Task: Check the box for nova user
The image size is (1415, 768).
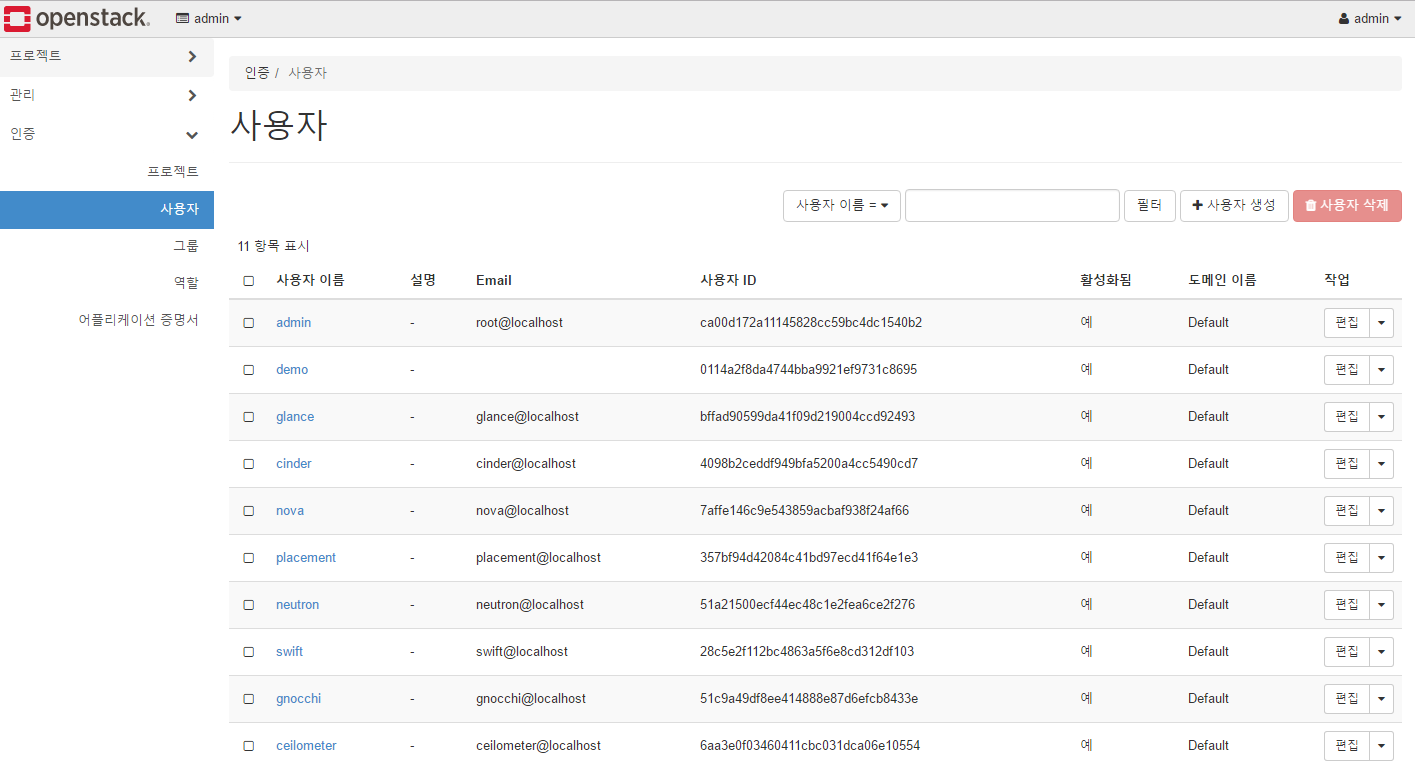Action: (x=249, y=511)
